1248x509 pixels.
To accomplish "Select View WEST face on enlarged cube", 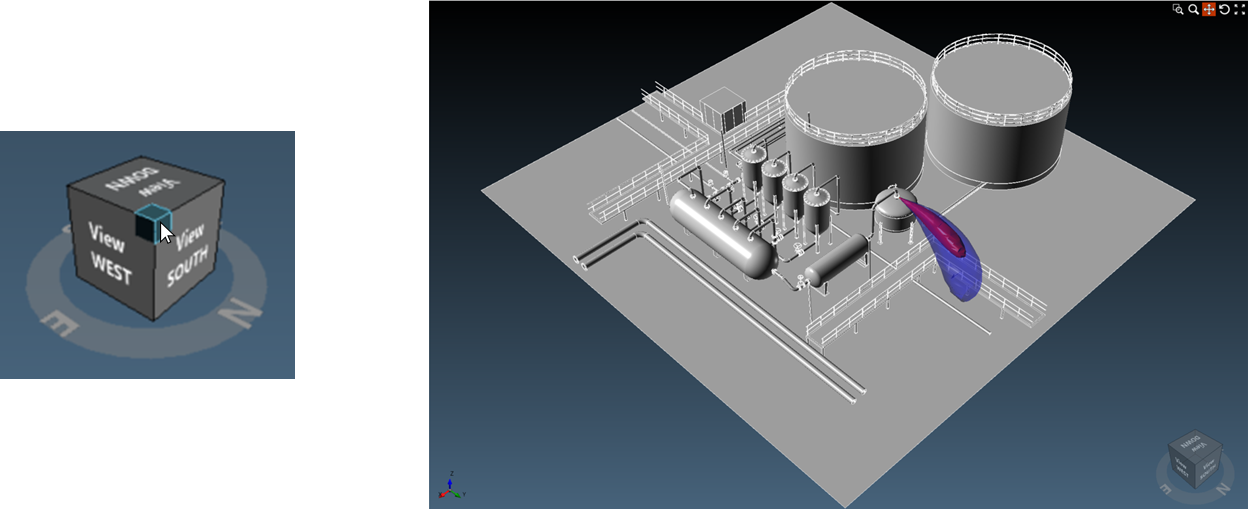I will pos(109,254).
